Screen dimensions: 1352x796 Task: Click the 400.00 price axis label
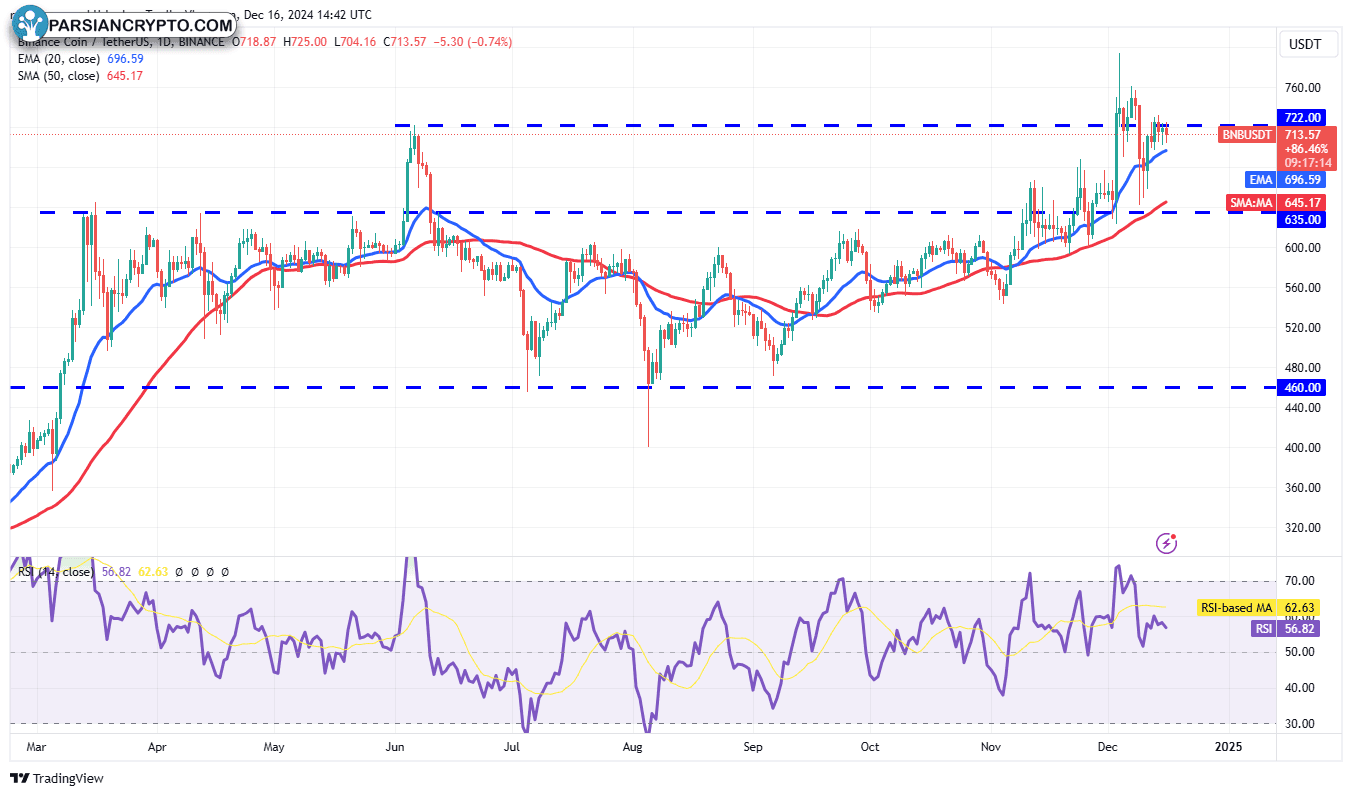tap(1304, 448)
